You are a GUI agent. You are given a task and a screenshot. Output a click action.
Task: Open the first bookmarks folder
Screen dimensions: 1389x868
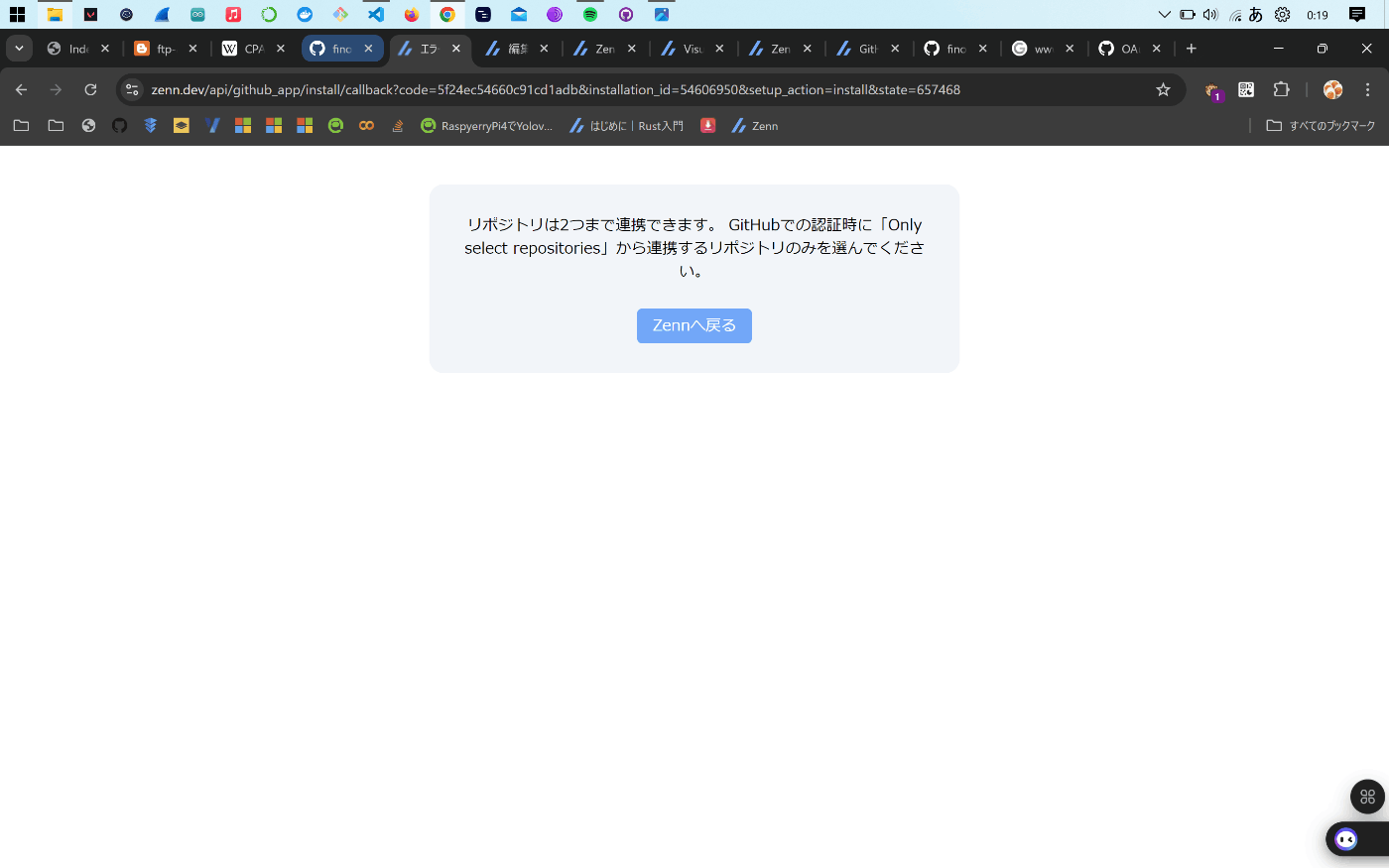(x=21, y=126)
